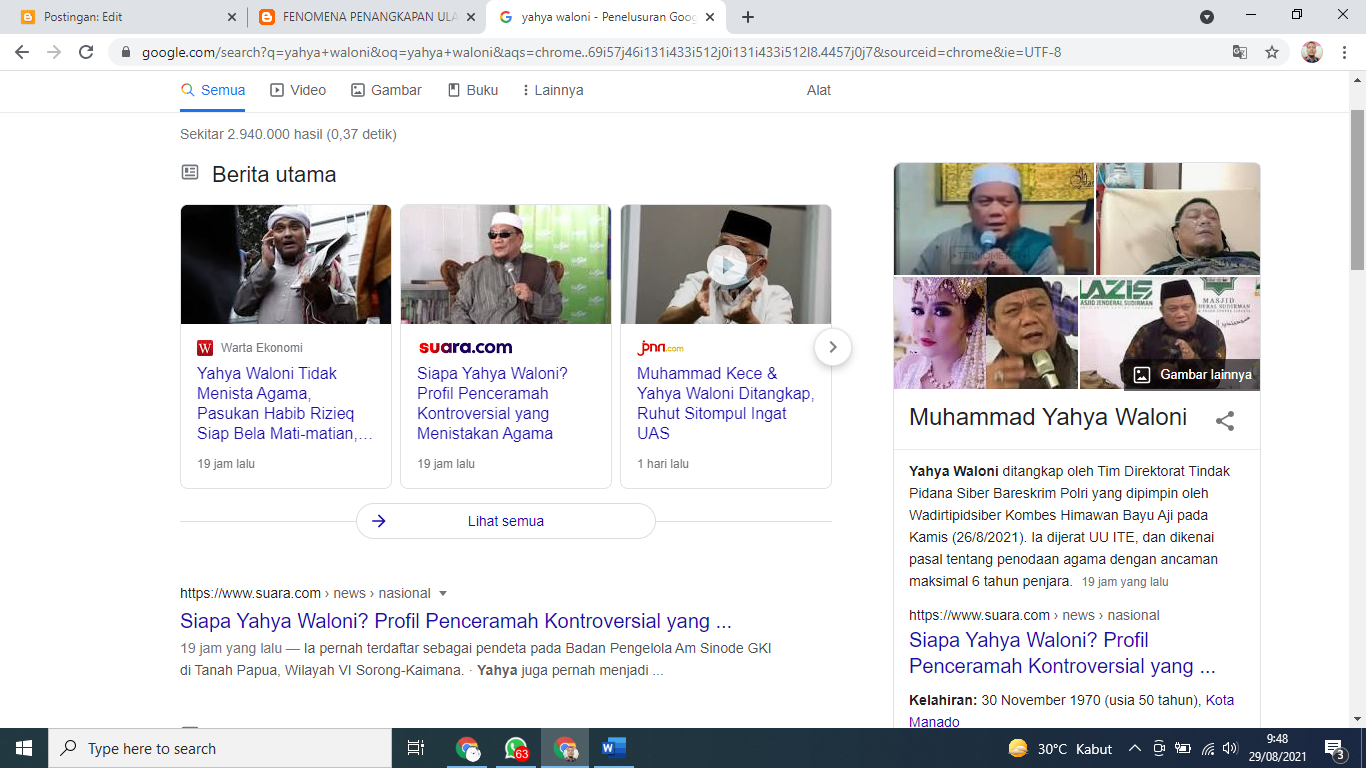View knowledge panel LAZIS masjid photo
This screenshot has width=1366, height=768.
click(x=1170, y=333)
